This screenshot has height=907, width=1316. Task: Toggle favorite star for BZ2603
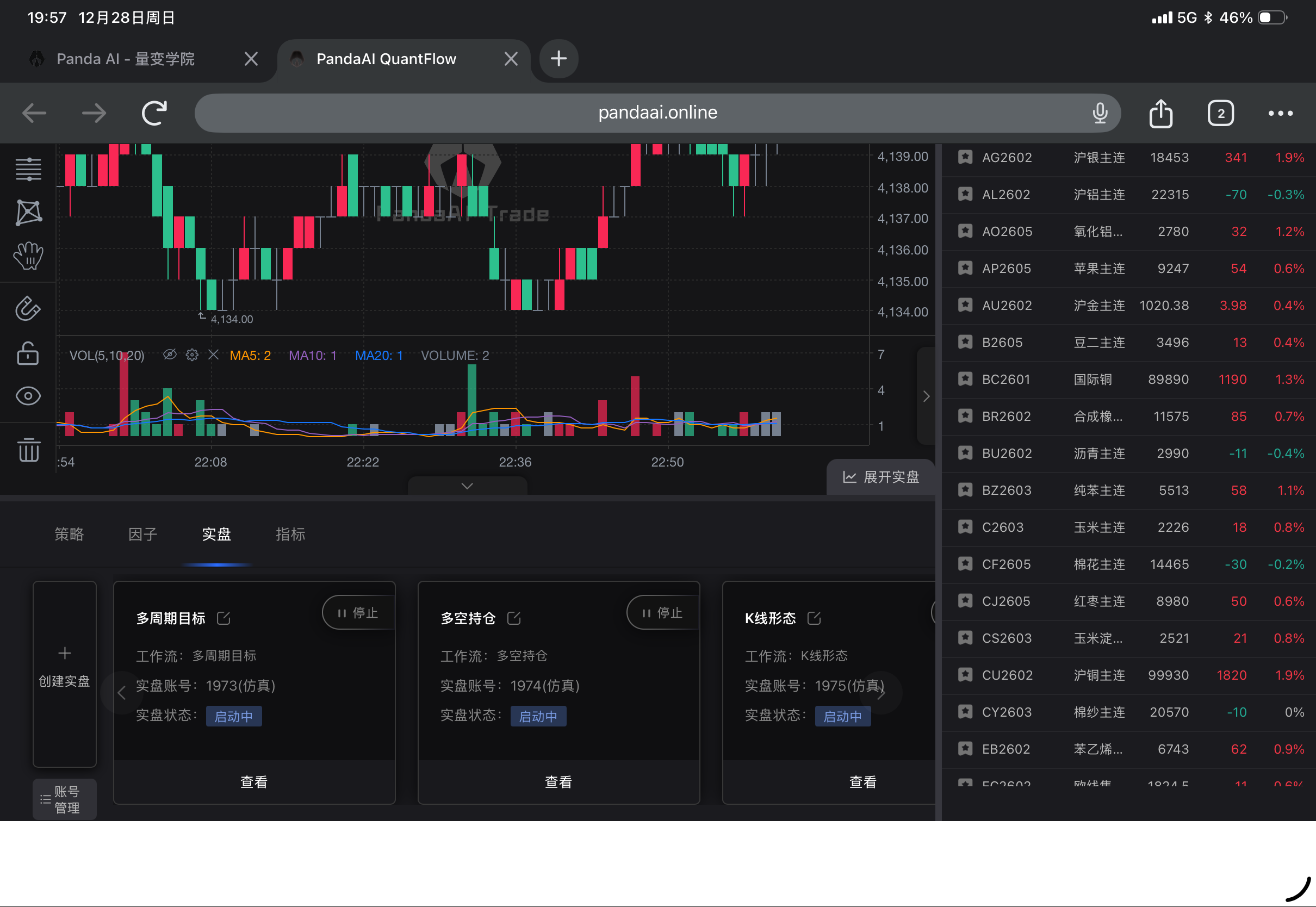tap(965, 490)
